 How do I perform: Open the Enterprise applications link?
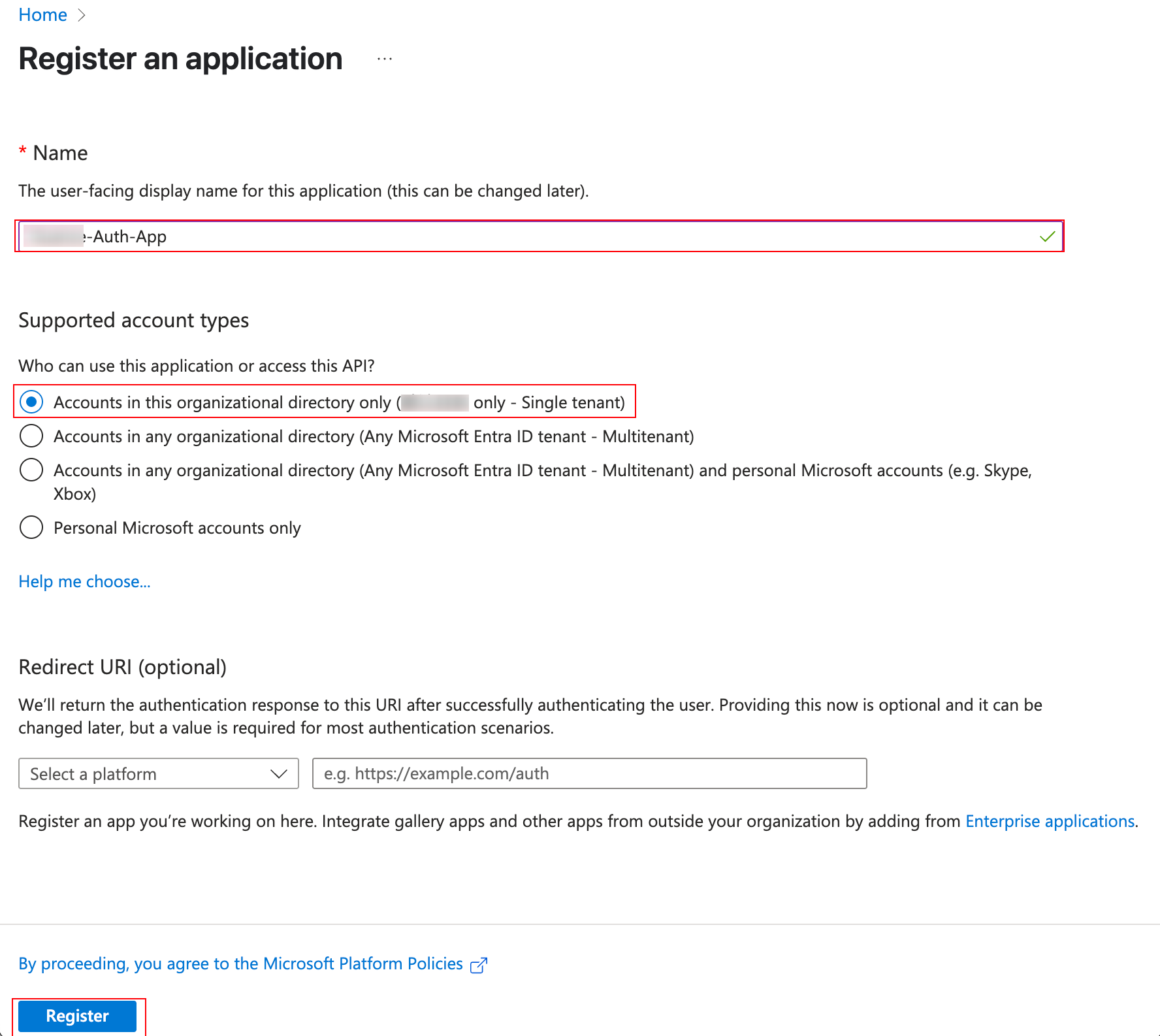(x=1050, y=821)
